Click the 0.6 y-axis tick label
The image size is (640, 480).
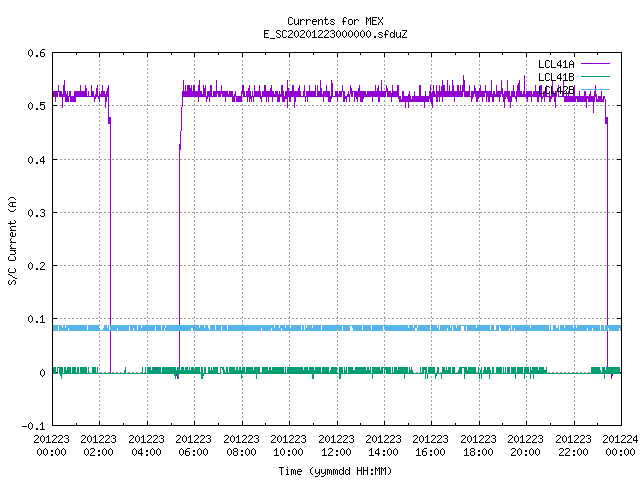(x=36, y=53)
